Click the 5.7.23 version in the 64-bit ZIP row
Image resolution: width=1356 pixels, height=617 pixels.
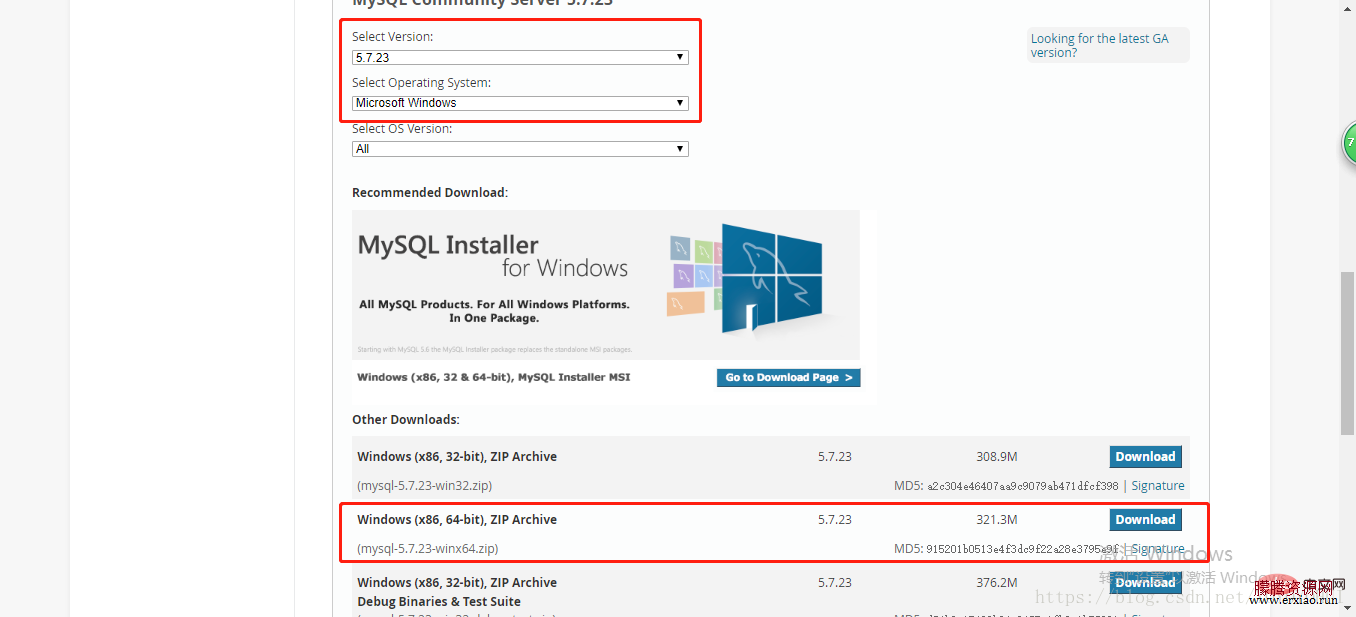[835, 520]
